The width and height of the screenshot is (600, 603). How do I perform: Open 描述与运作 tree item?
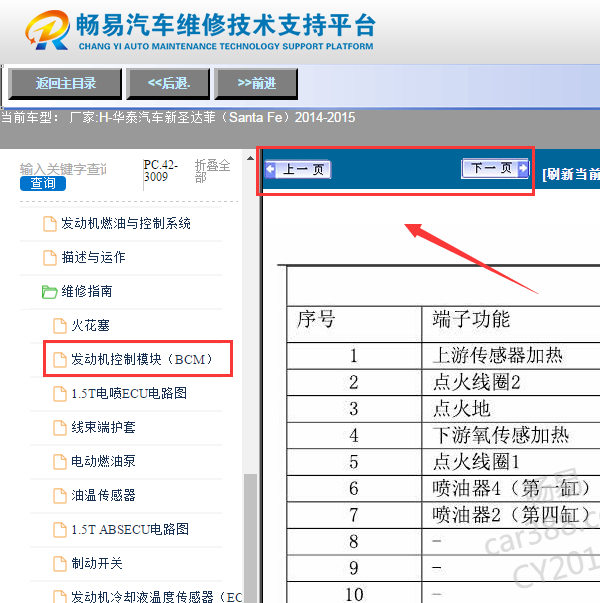tap(93, 257)
